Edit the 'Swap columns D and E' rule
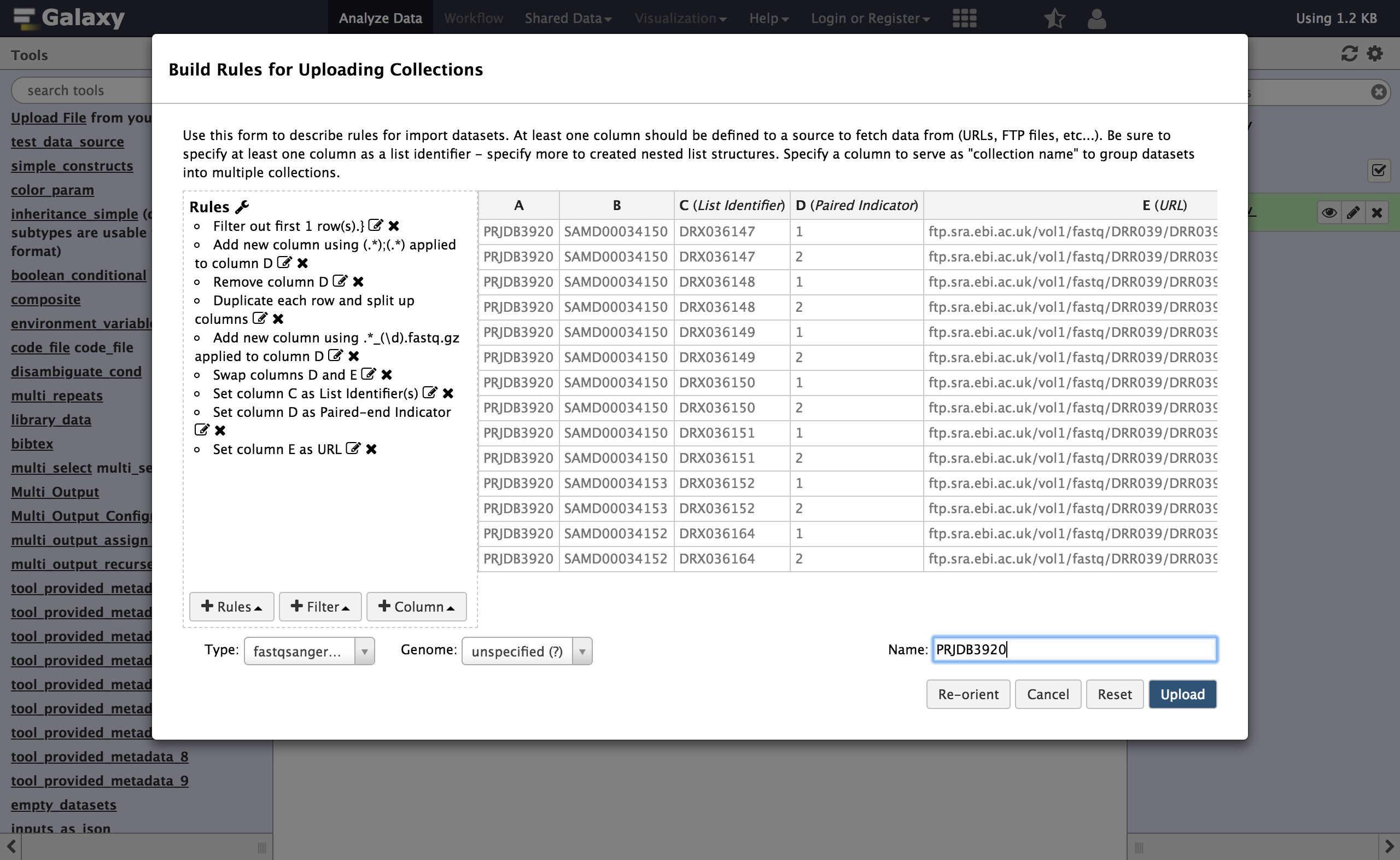The width and height of the screenshot is (1400, 860). [x=369, y=374]
